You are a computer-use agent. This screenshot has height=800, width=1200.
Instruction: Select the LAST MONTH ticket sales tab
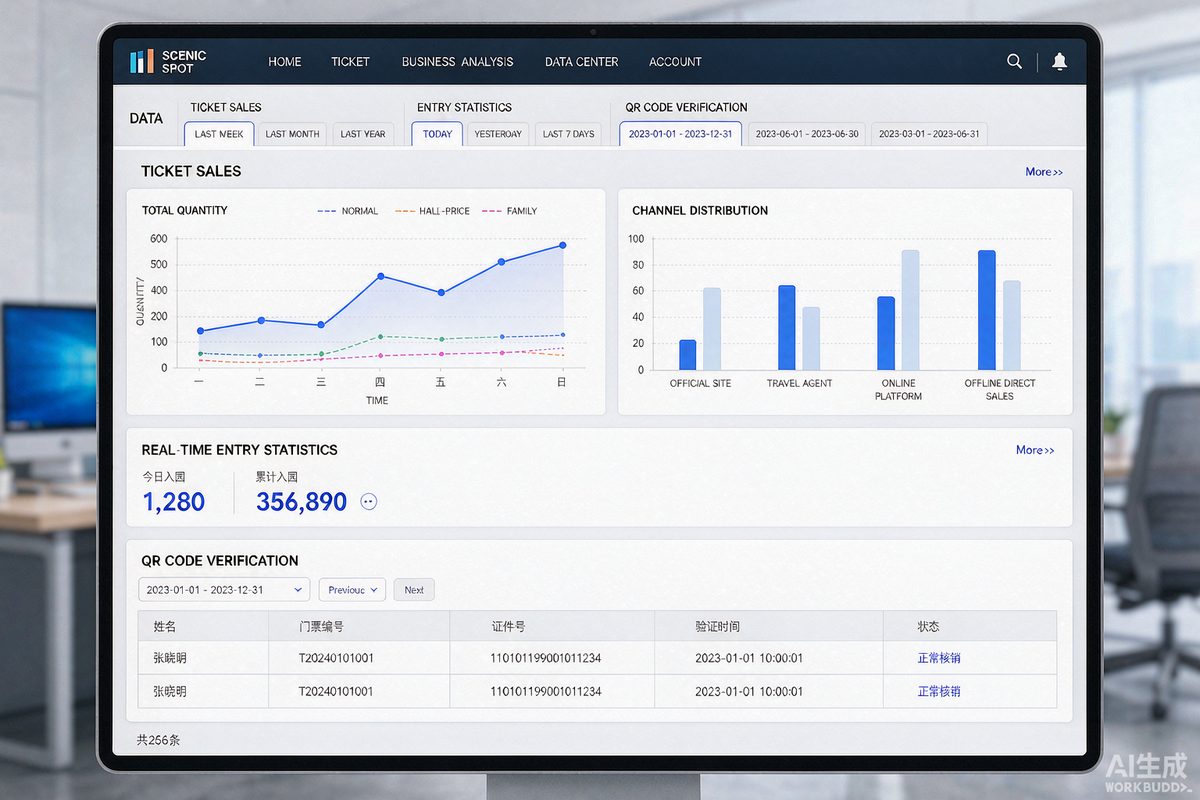click(x=292, y=134)
